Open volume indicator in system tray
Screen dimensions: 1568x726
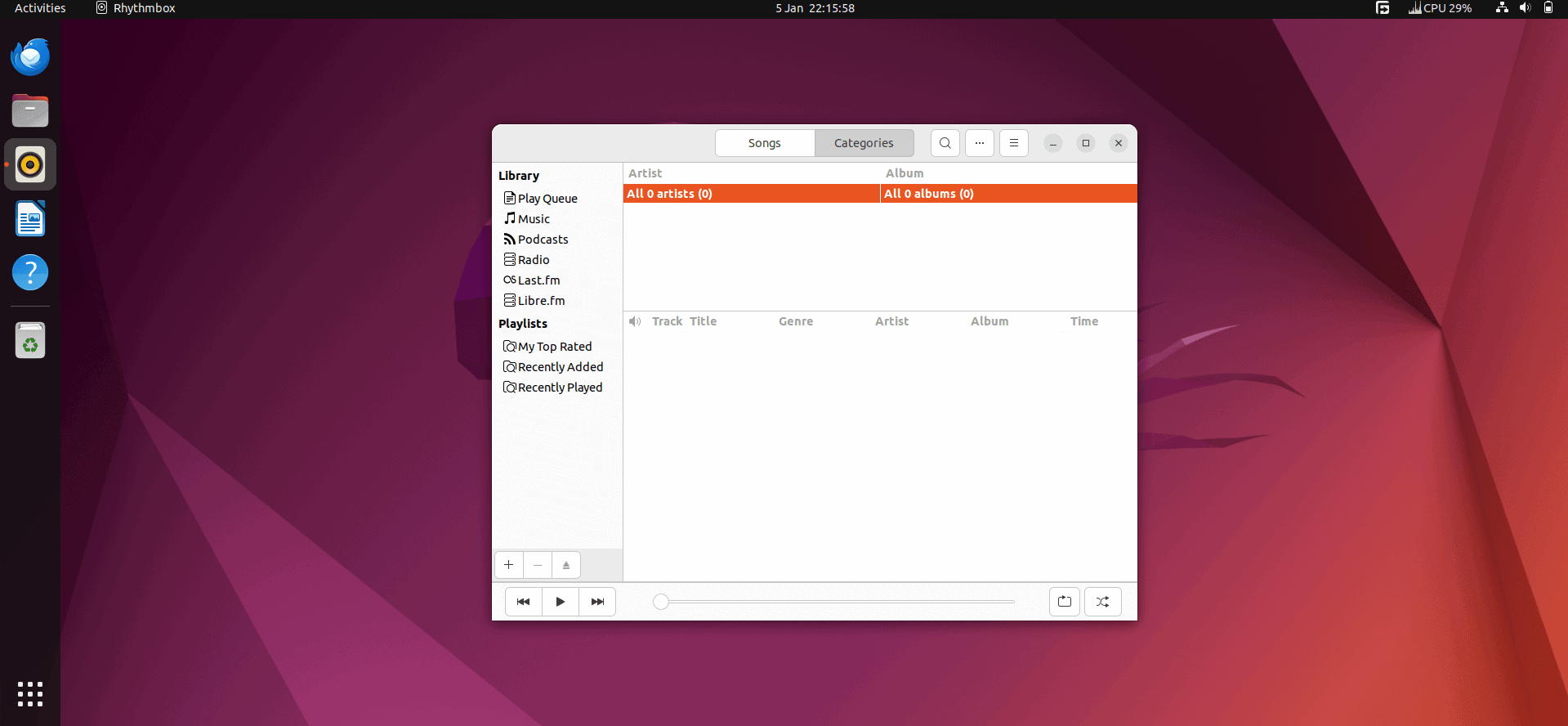click(x=1525, y=8)
